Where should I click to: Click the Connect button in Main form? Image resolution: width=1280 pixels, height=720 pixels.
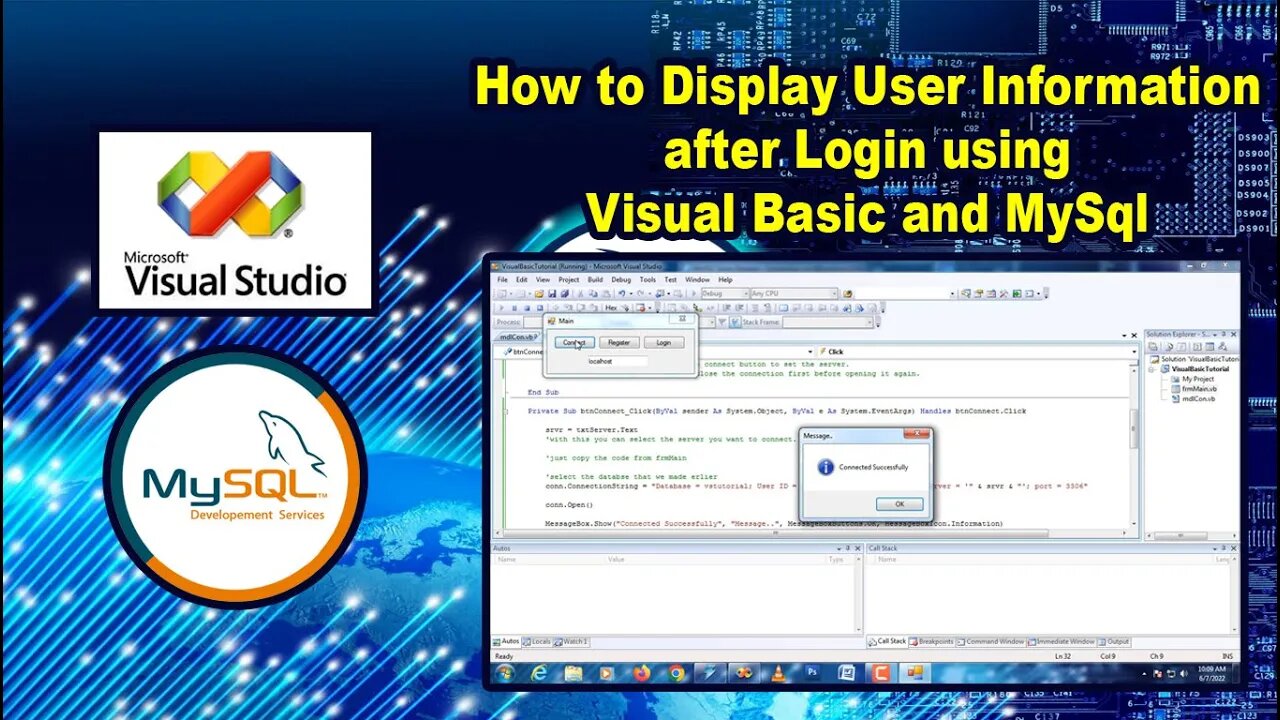point(575,342)
